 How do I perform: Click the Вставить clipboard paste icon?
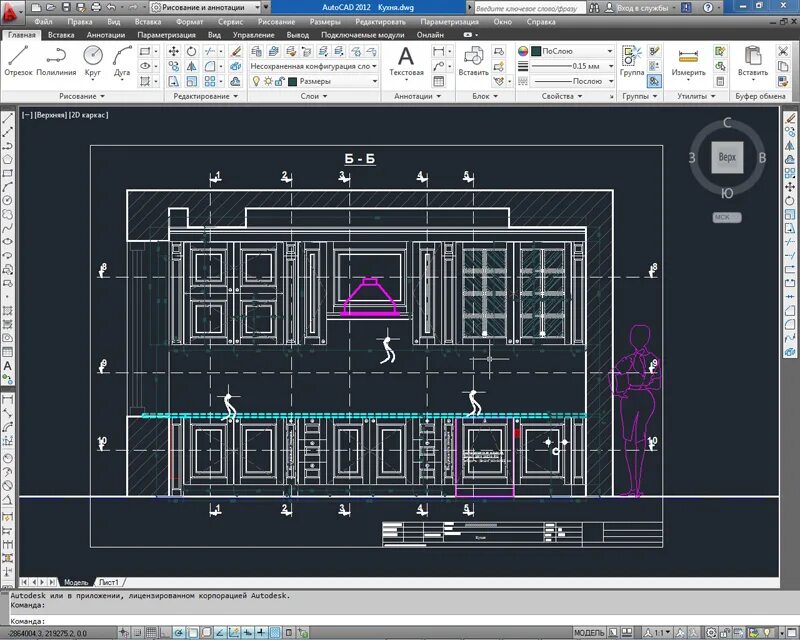(x=753, y=61)
